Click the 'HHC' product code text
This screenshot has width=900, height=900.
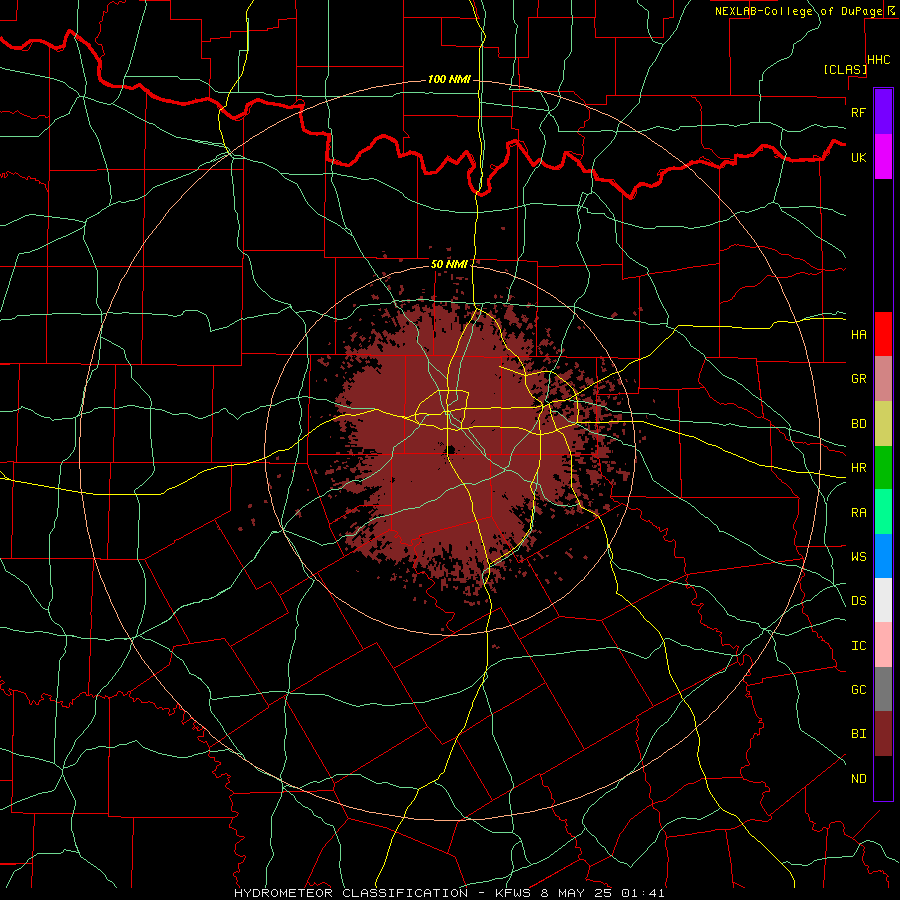879,60
